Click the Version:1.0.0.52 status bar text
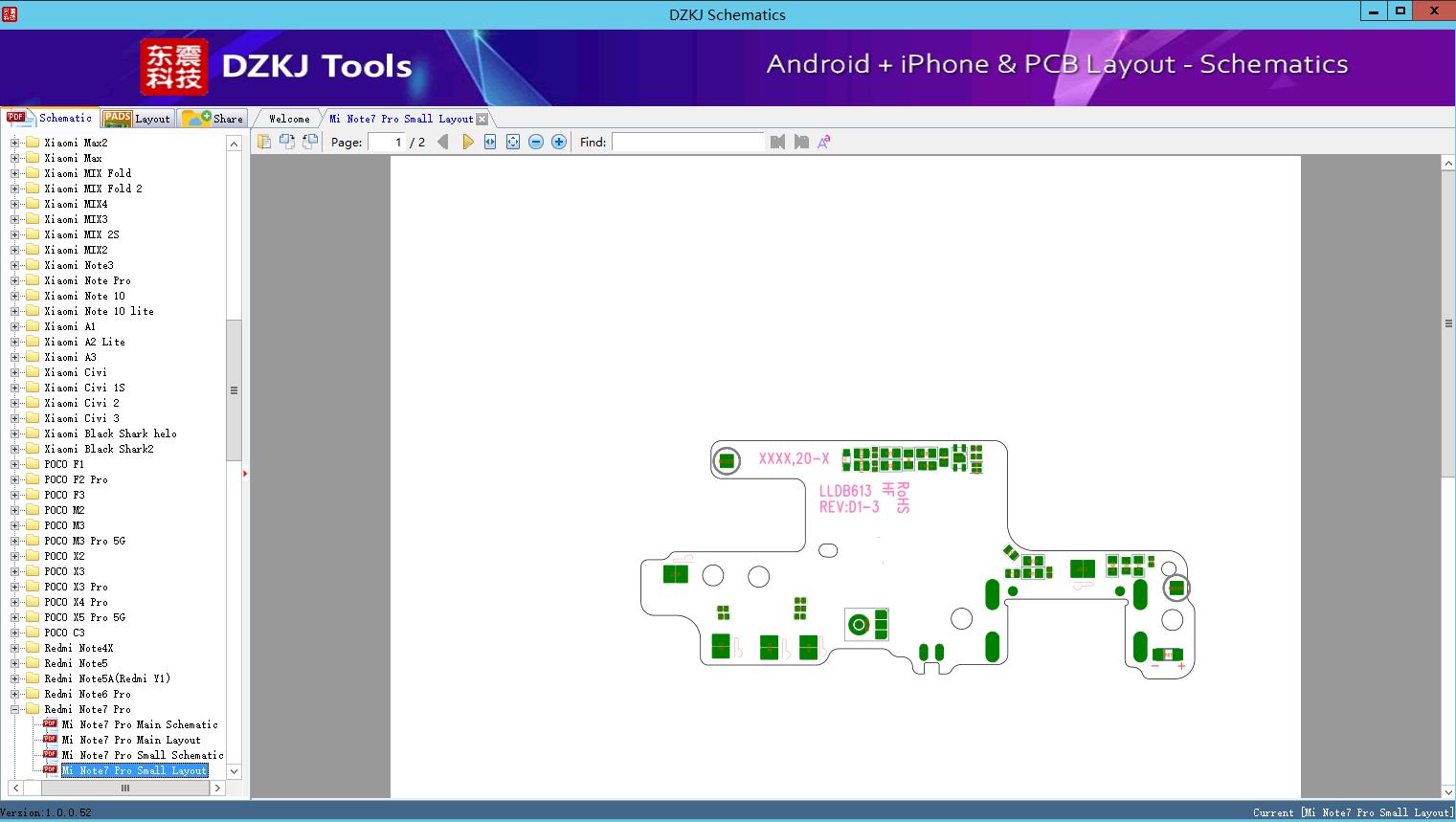 tap(46, 812)
